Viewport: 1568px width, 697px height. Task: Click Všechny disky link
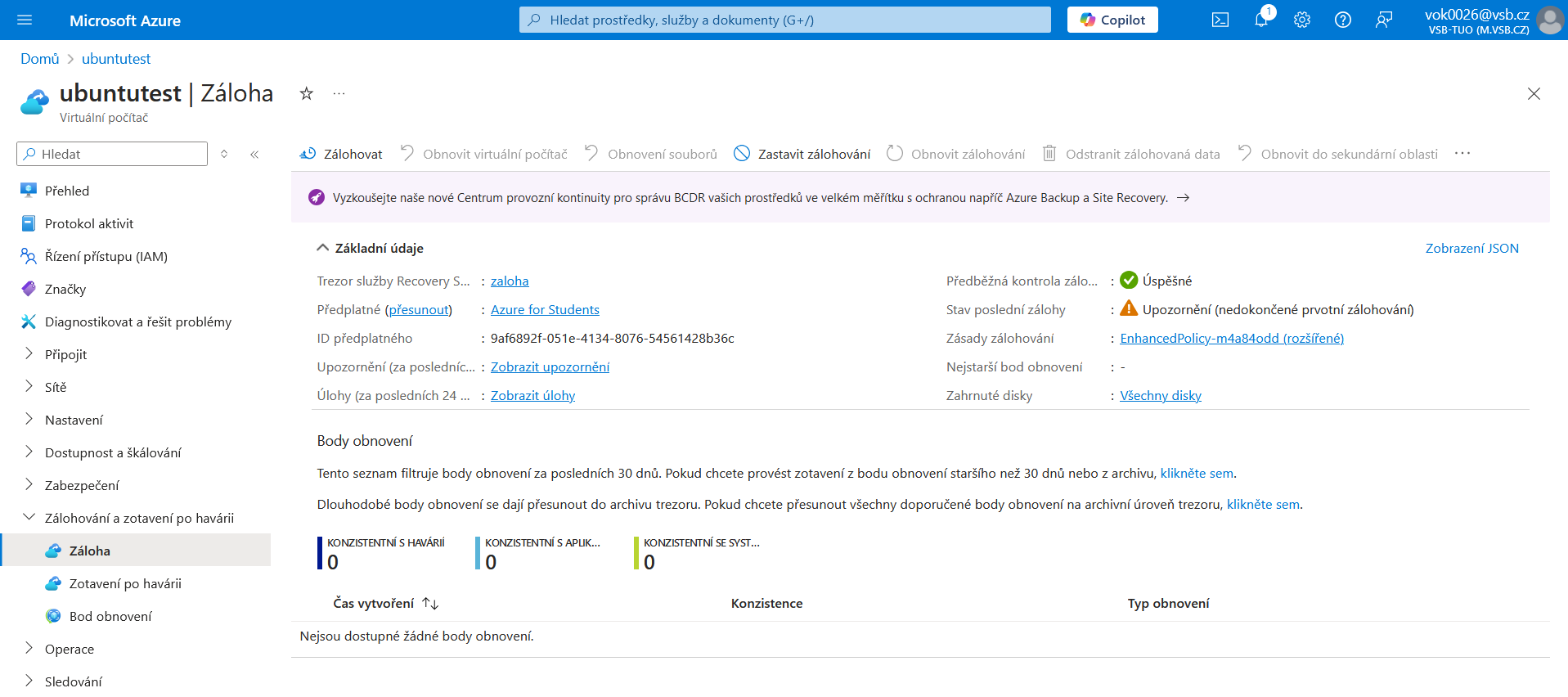(x=1161, y=395)
